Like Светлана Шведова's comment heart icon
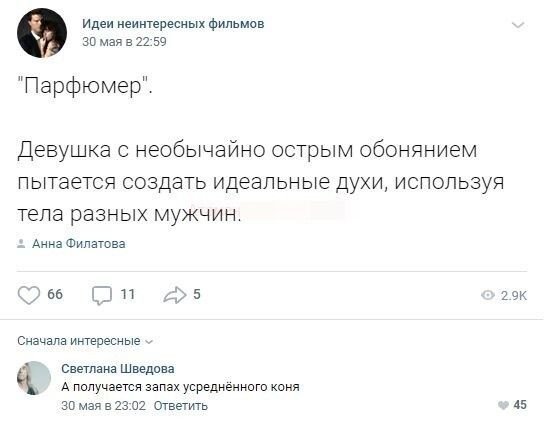The height and width of the screenshot is (421, 547). (503, 405)
